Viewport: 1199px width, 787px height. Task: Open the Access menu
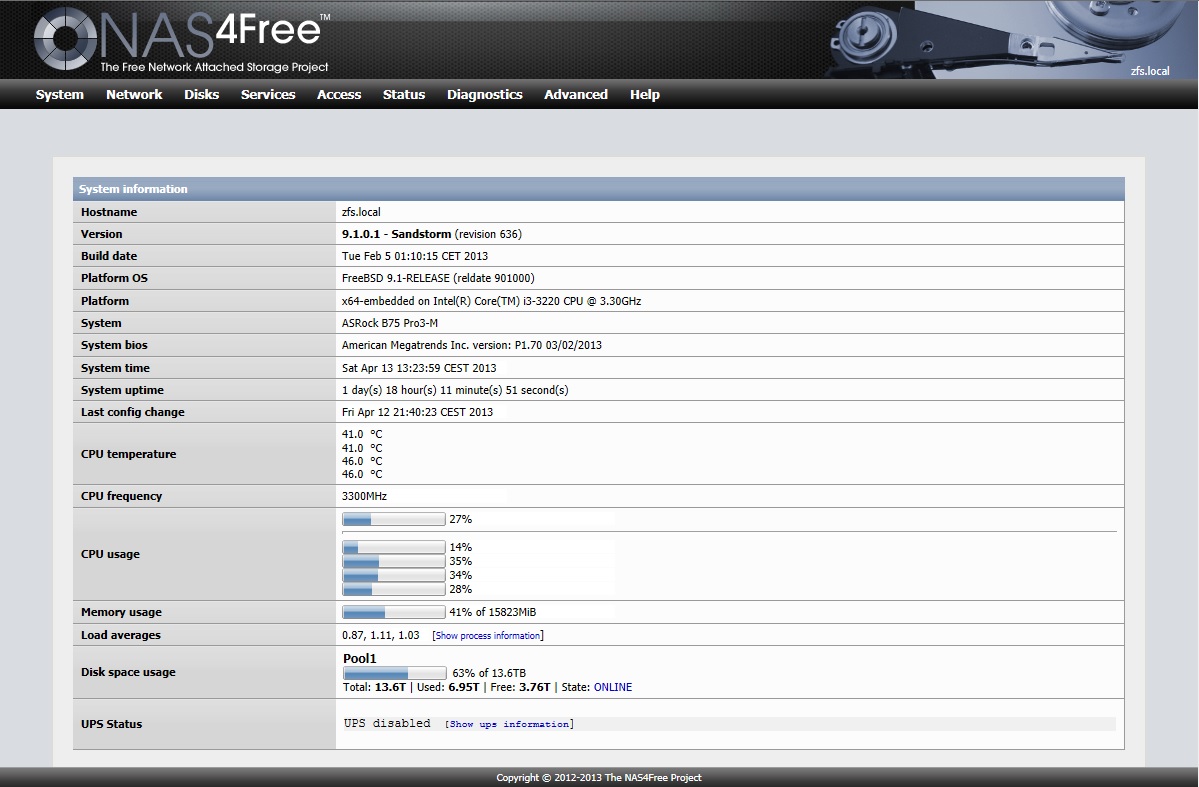pyautogui.click(x=339, y=95)
